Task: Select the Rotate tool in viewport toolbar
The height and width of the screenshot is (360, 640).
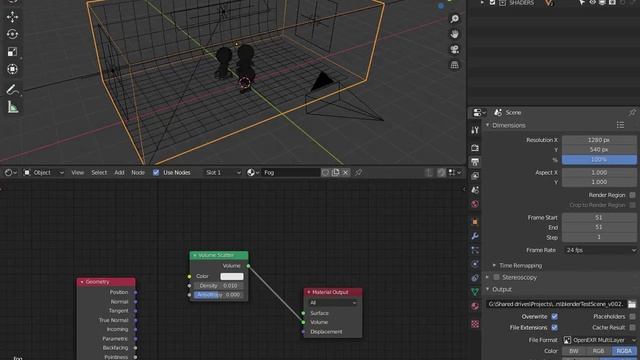Action: point(12,34)
